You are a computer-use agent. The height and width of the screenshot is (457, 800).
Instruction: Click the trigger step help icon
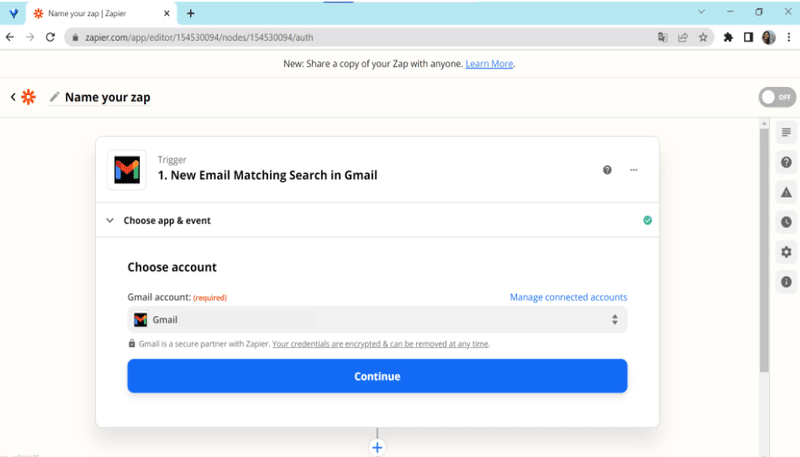[x=607, y=170]
